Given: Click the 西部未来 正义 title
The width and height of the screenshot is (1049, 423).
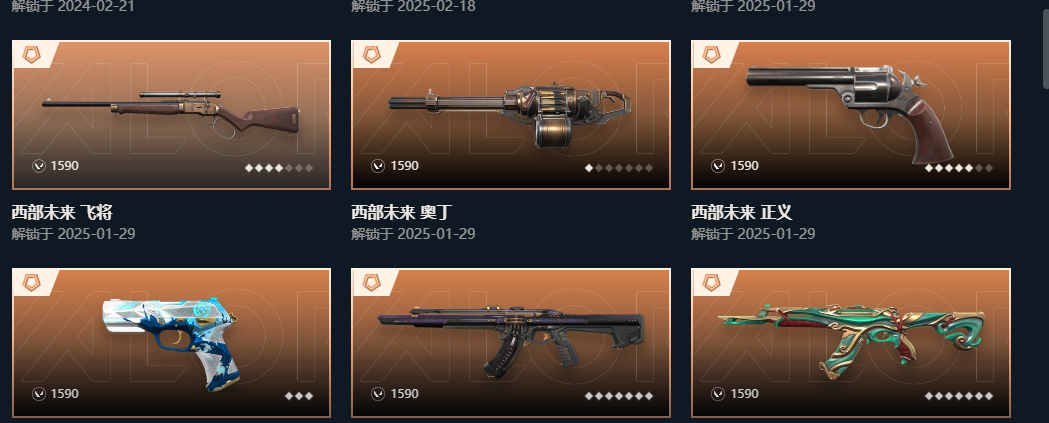Looking at the screenshot, I should tap(742, 213).
